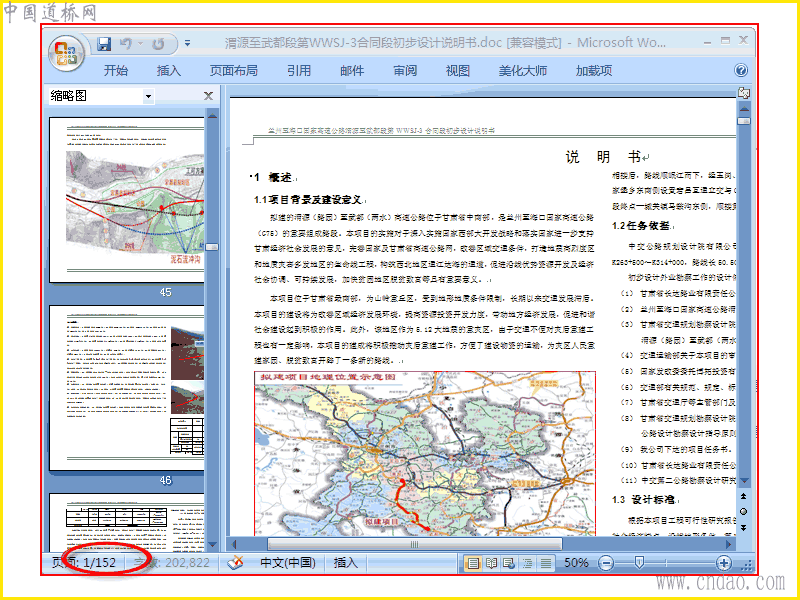Click the 中文(中国) language indicator

point(288,563)
